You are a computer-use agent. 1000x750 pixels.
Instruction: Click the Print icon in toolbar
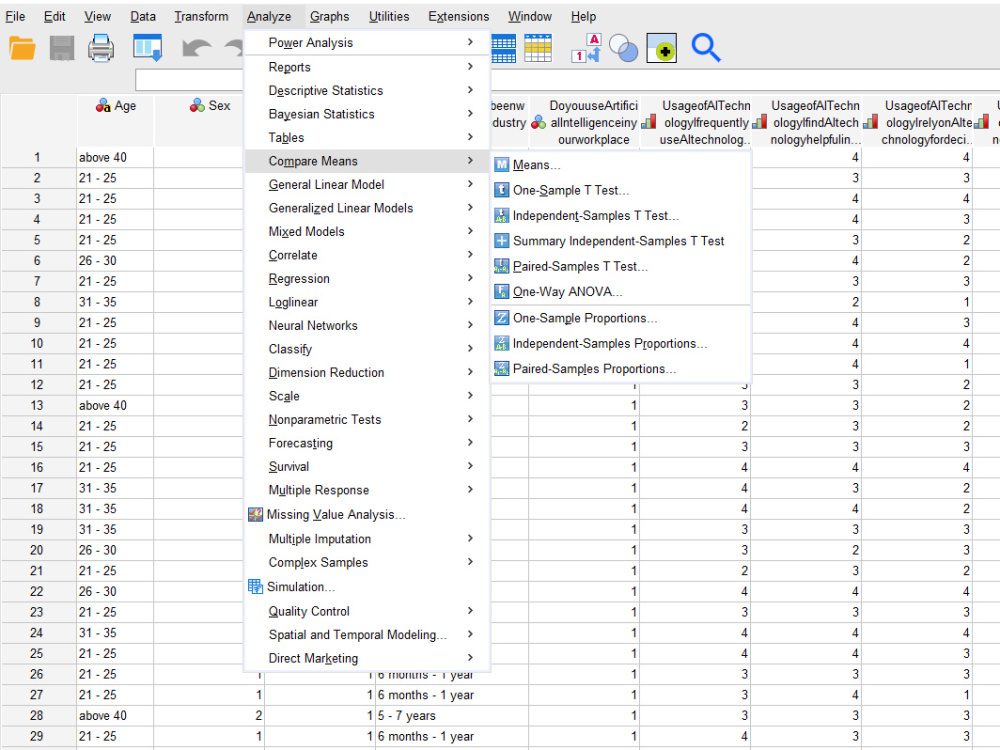pos(101,48)
